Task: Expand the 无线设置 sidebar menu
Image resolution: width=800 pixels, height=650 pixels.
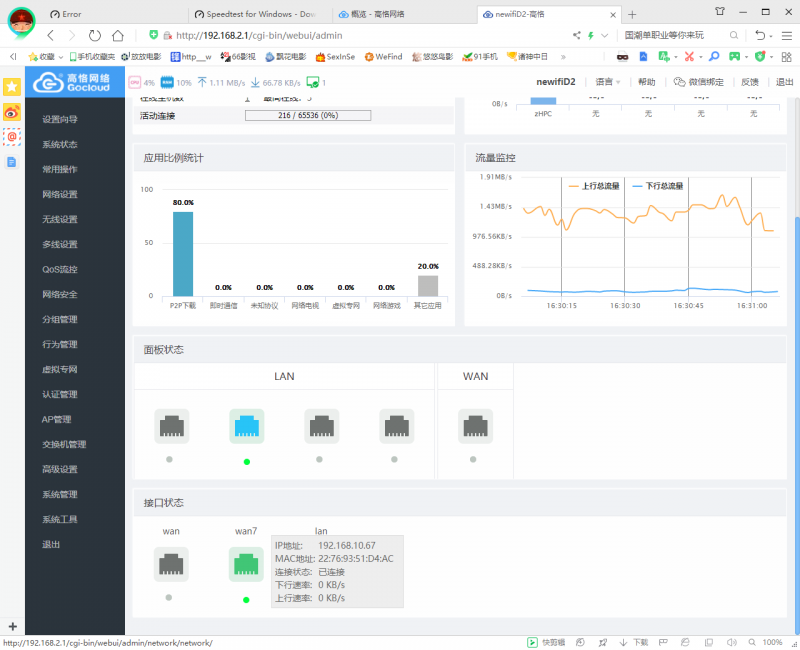Action: (60, 219)
